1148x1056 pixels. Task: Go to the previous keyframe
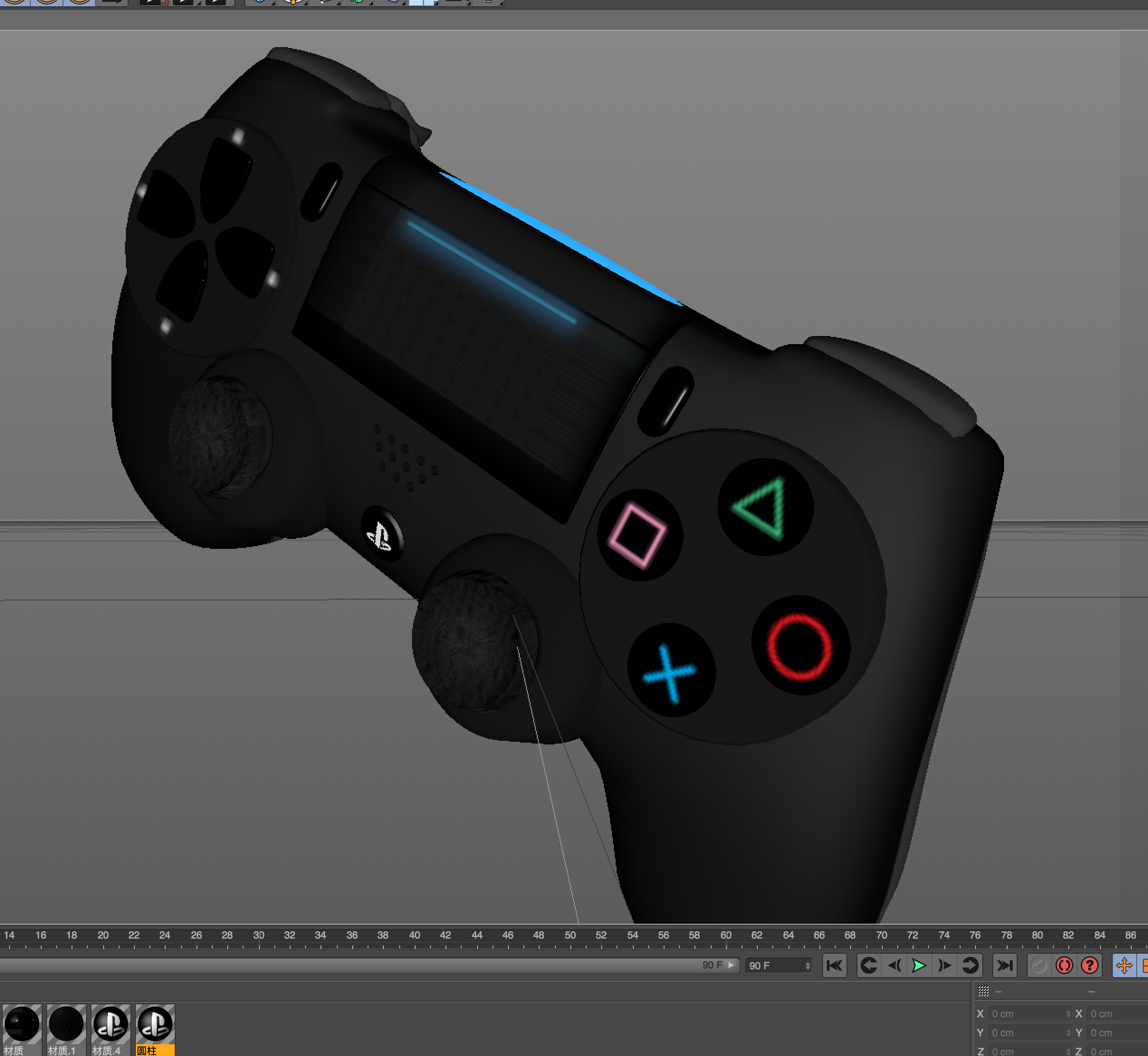pos(869,965)
